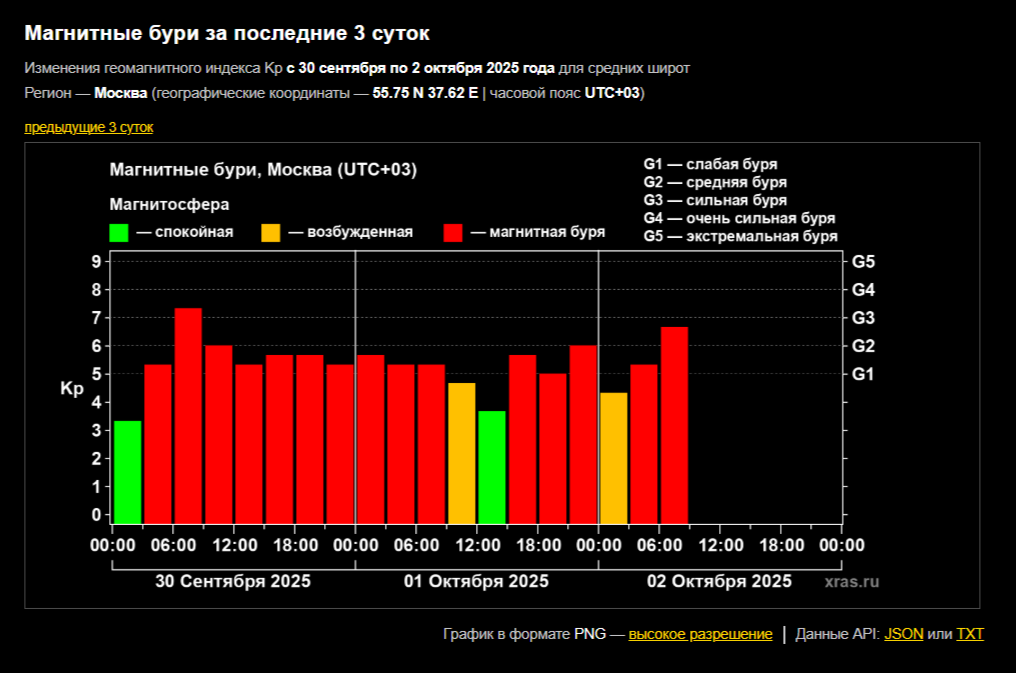Click the red "магнитная буря" legend swatch
Screen dimensions: 1016x673
coord(453,232)
